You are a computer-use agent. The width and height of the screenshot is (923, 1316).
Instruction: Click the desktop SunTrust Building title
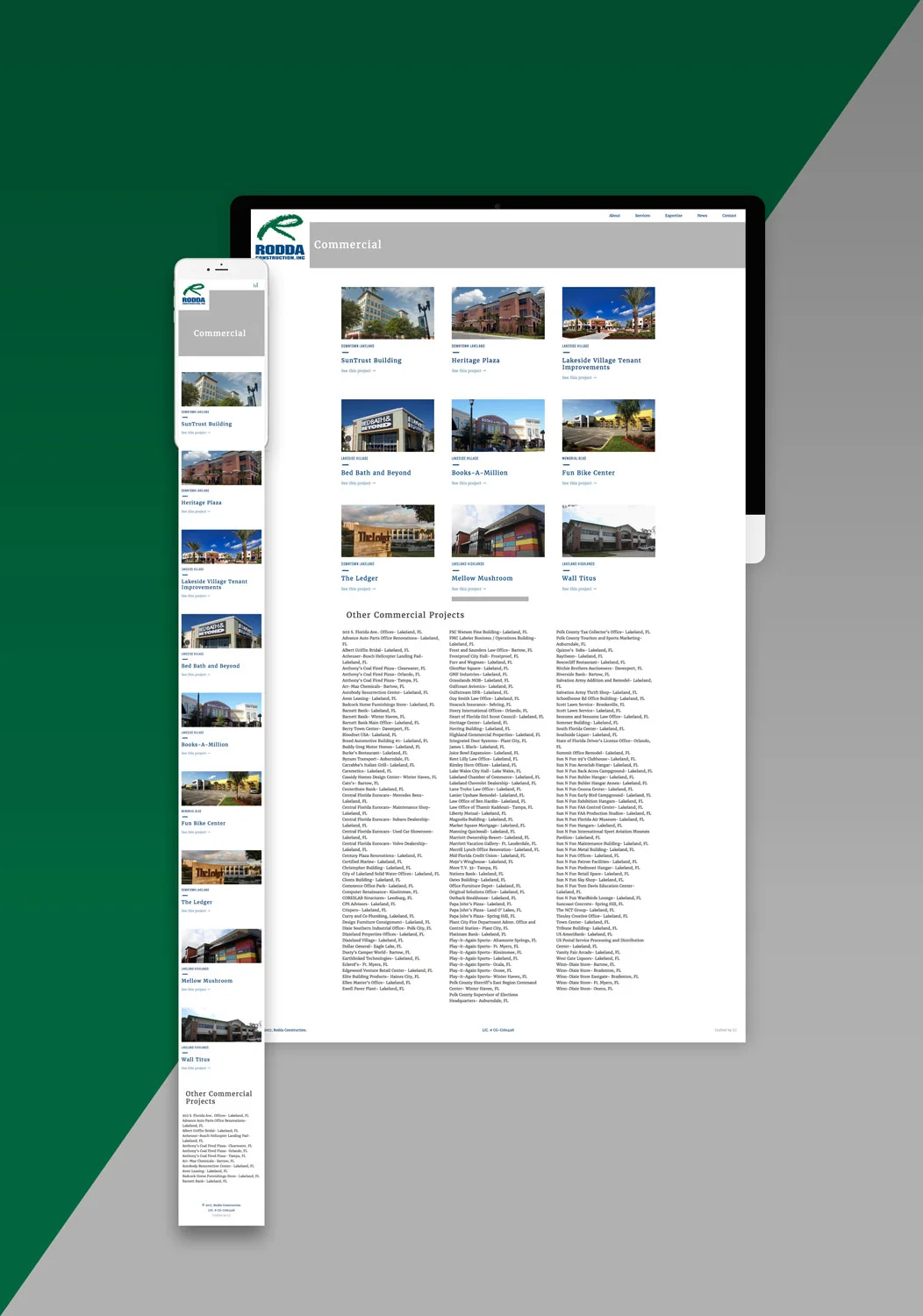click(371, 361)
